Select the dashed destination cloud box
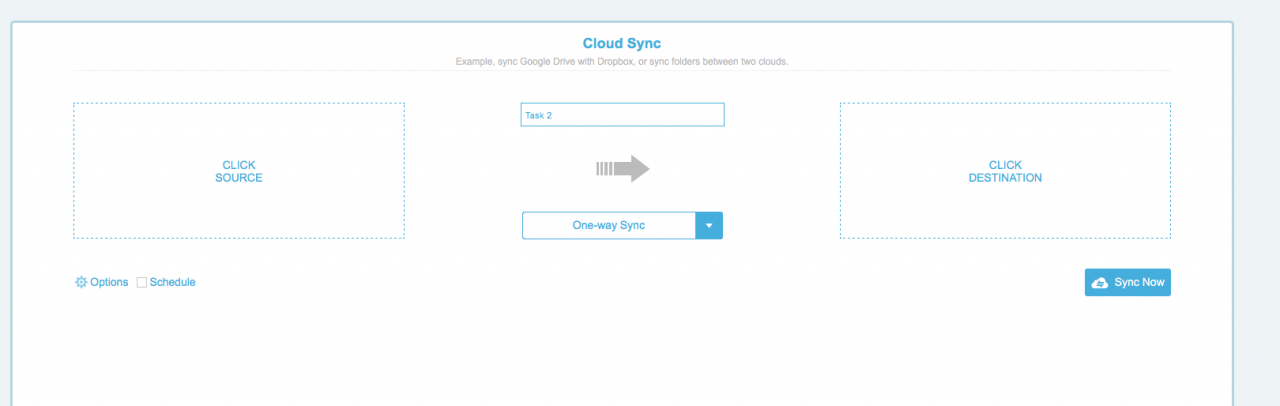 click(1005, 170)
